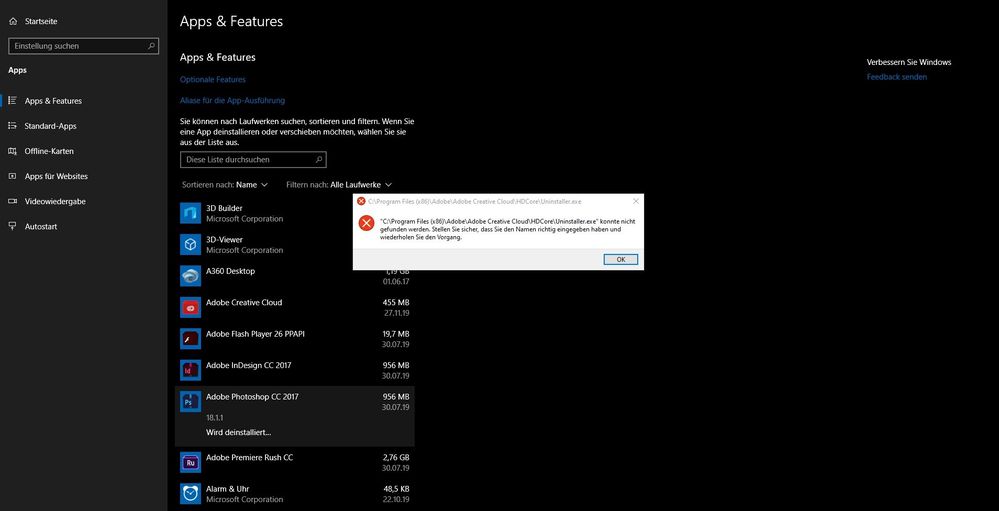Screen dimensions: 999x511
Task: Click the Offline-Karten map icon
Action: pos(12,151)
